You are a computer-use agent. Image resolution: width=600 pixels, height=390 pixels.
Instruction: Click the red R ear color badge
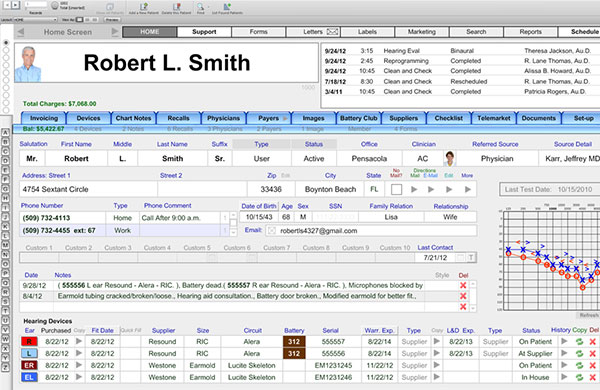pos(29,341)
